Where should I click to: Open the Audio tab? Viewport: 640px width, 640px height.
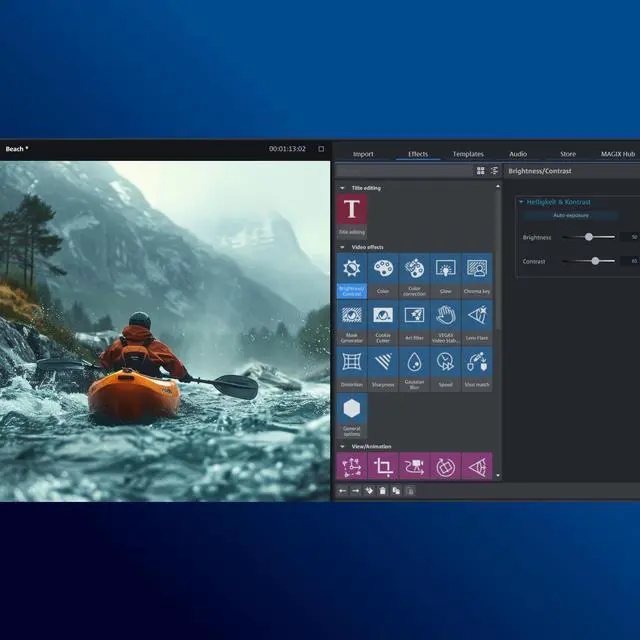point(518,154)
